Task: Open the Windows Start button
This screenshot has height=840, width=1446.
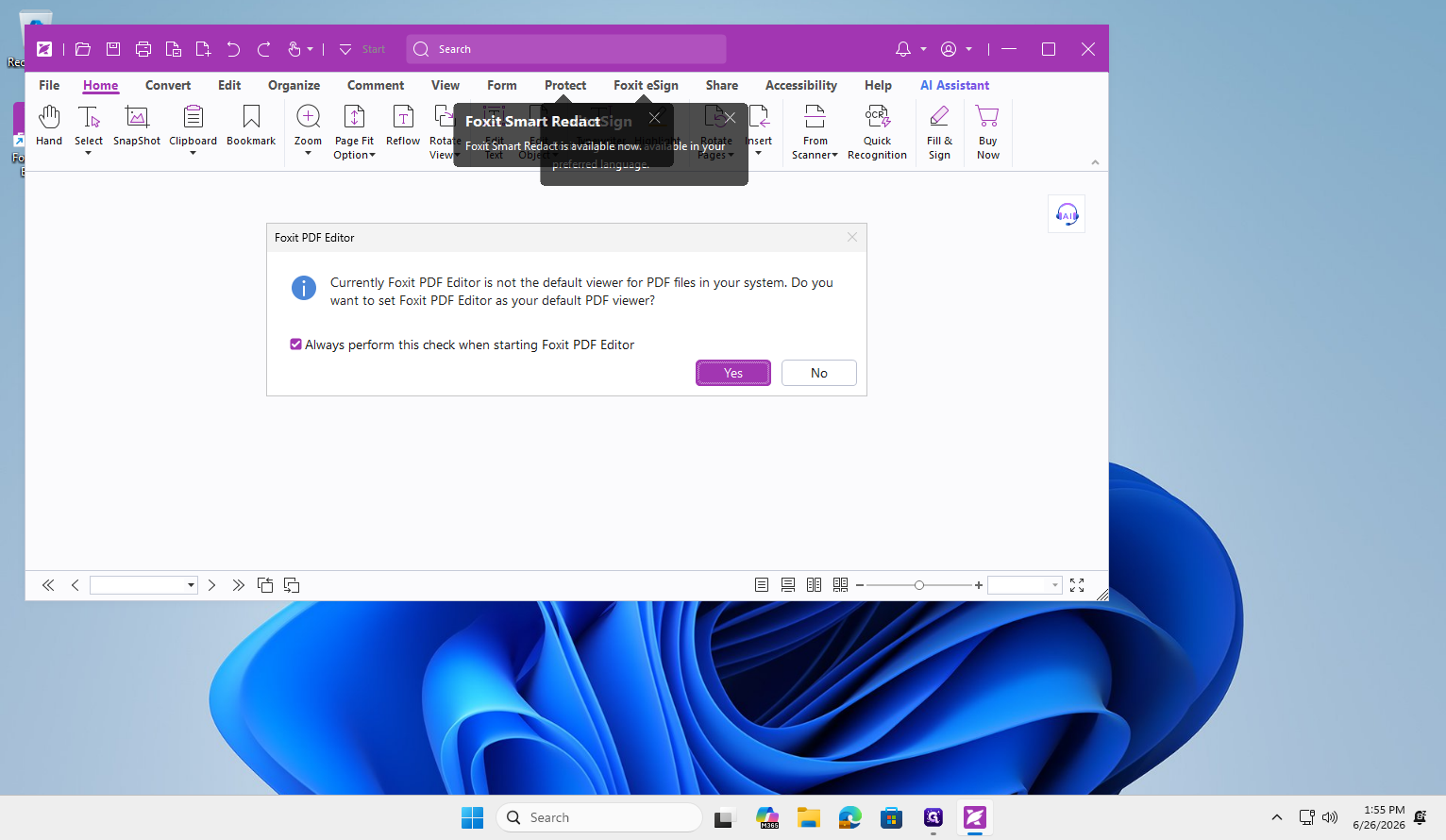Action: pos(472,817)
